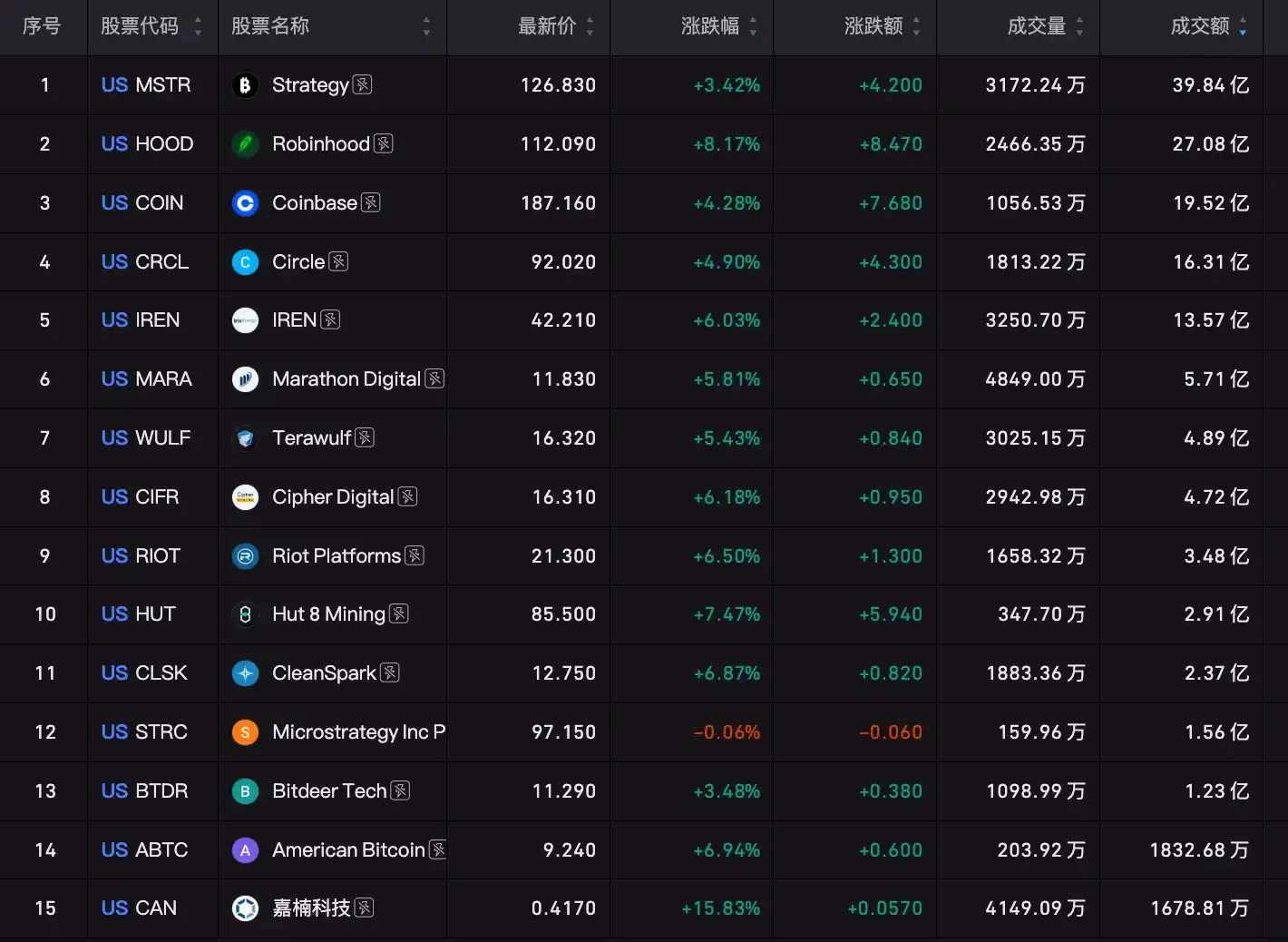Screen dimensions: 1288x942
Task: Open the US MSTR ticker link
Action: pyautogui.click(x=146, y=85)
